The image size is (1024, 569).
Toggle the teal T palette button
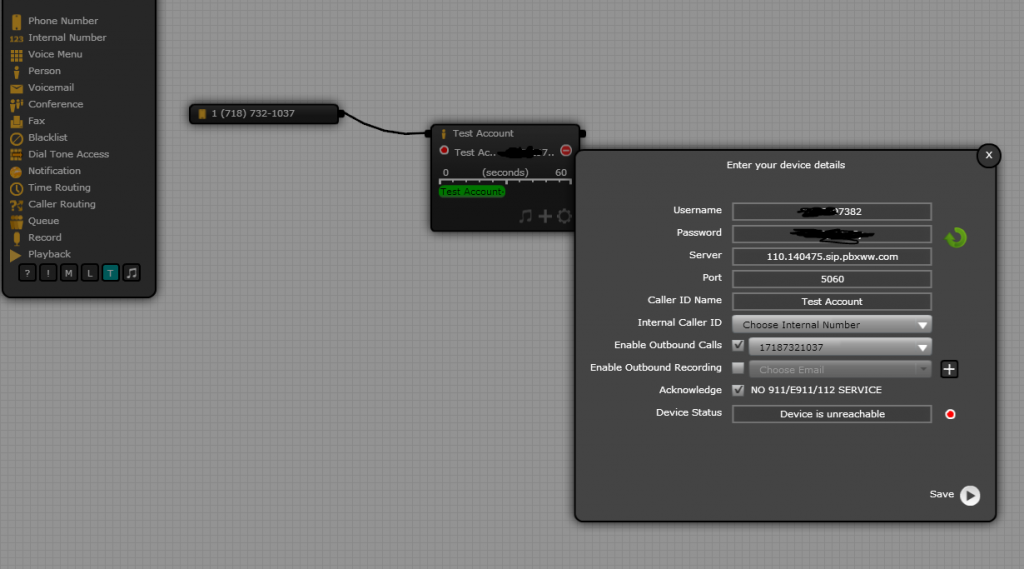tap(110, 273)
